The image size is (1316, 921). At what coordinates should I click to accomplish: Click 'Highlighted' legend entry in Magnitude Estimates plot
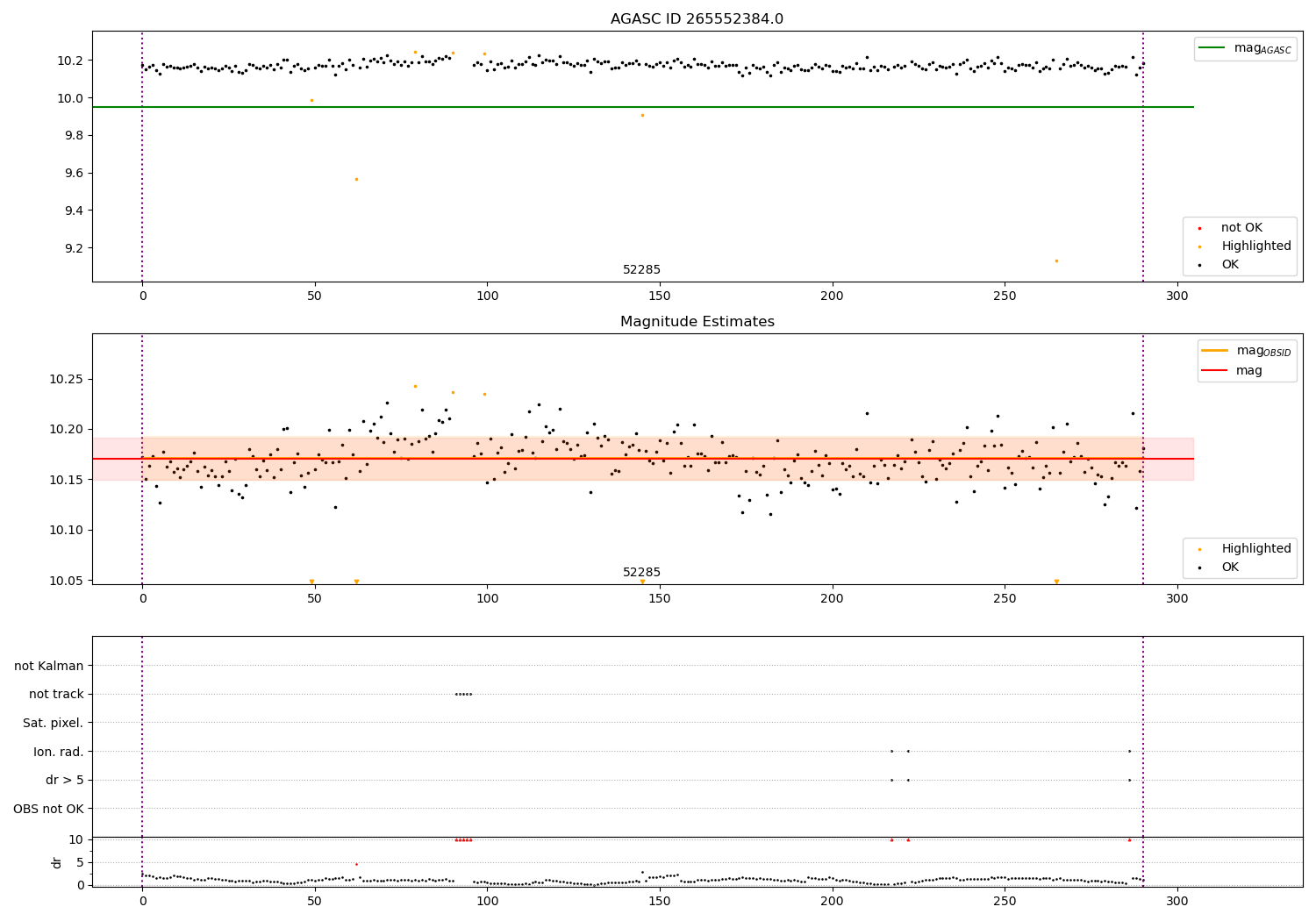pos(1244,549)
